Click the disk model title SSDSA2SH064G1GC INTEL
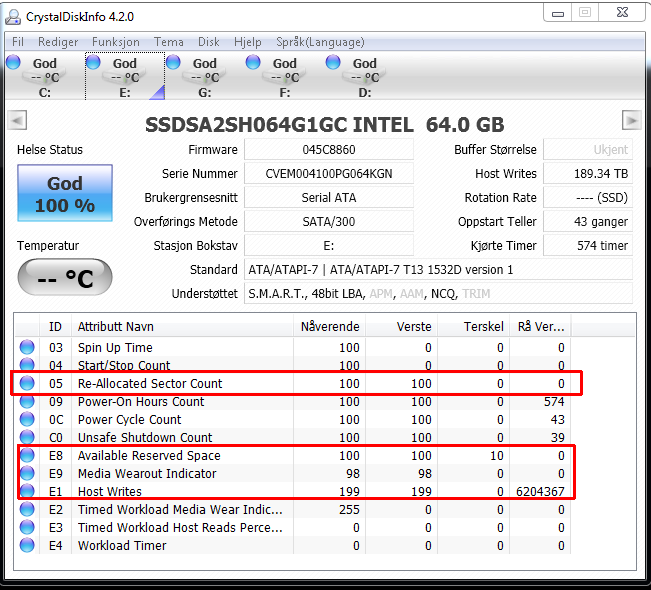 (x=279, y=125)
